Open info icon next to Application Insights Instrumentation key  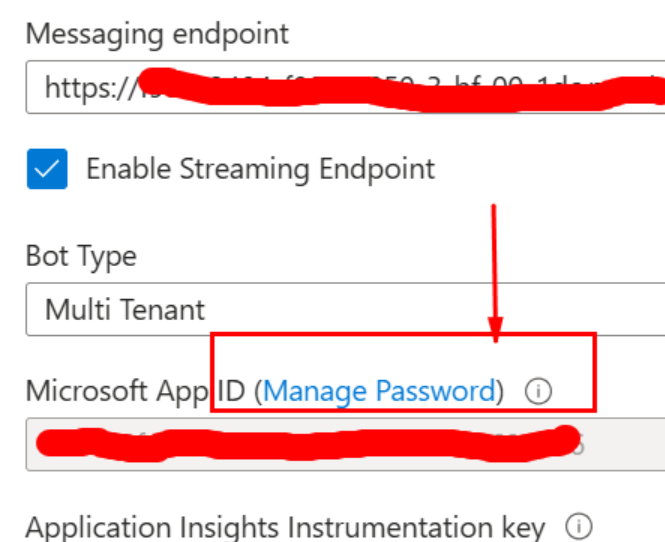(x=578, y=526)
